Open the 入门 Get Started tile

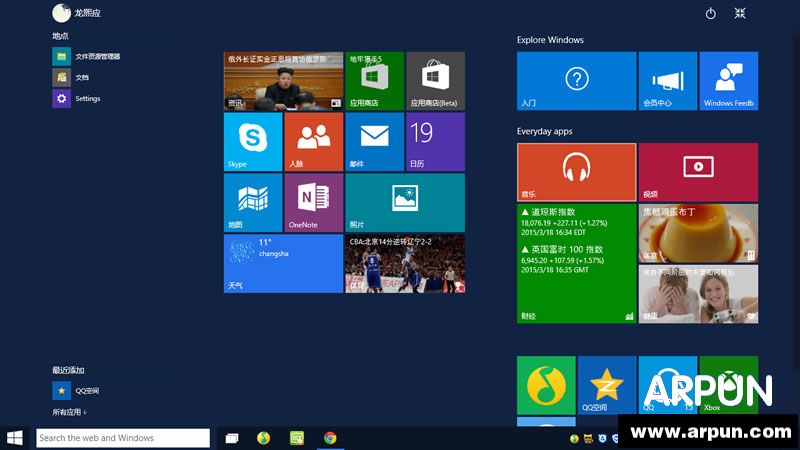coord(577,81)
